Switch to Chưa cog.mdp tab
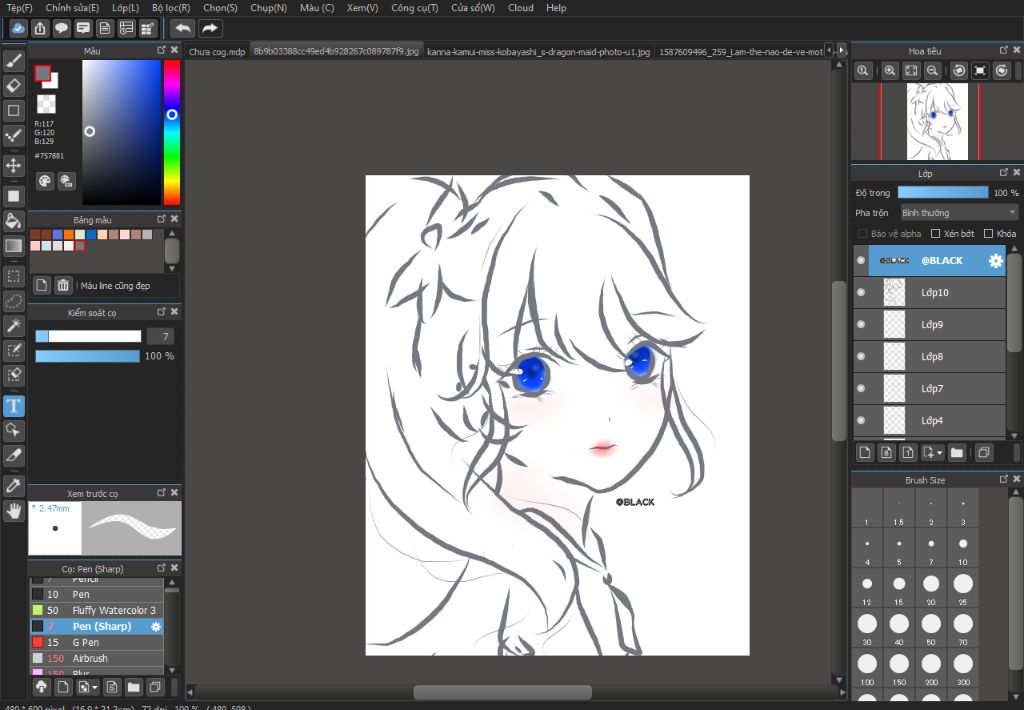Viewport: 1024px width, 710px height. pyautogui.click(x=217, y=52)
